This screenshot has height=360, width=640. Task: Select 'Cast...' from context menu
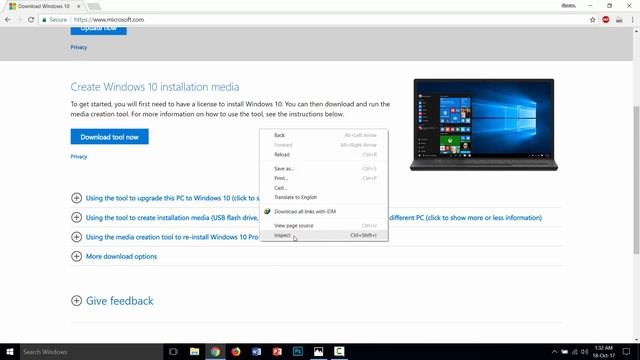pyautogui.click(x=324, y=188)
